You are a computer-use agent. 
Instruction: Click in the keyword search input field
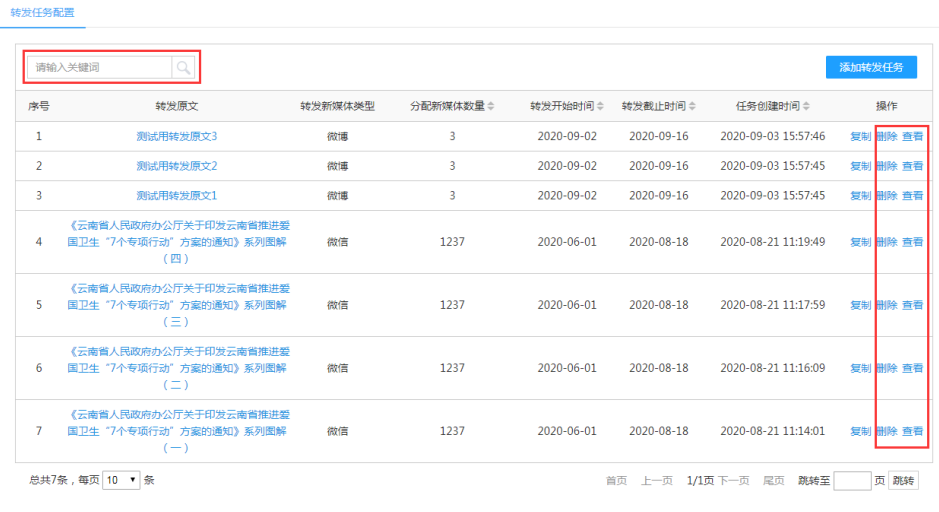coord(100,68)
